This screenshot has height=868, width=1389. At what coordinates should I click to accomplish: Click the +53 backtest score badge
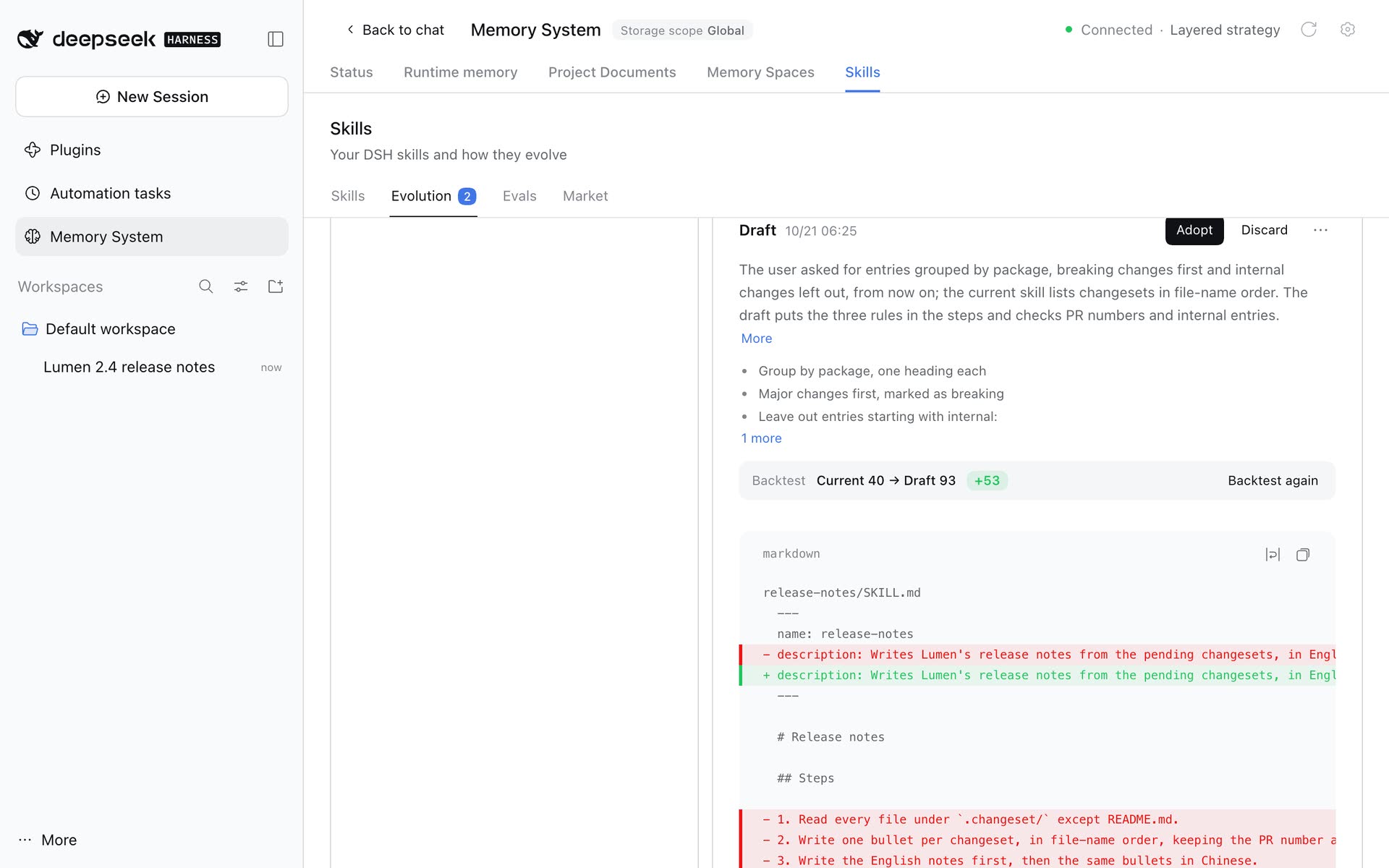[x=987, y=480]
